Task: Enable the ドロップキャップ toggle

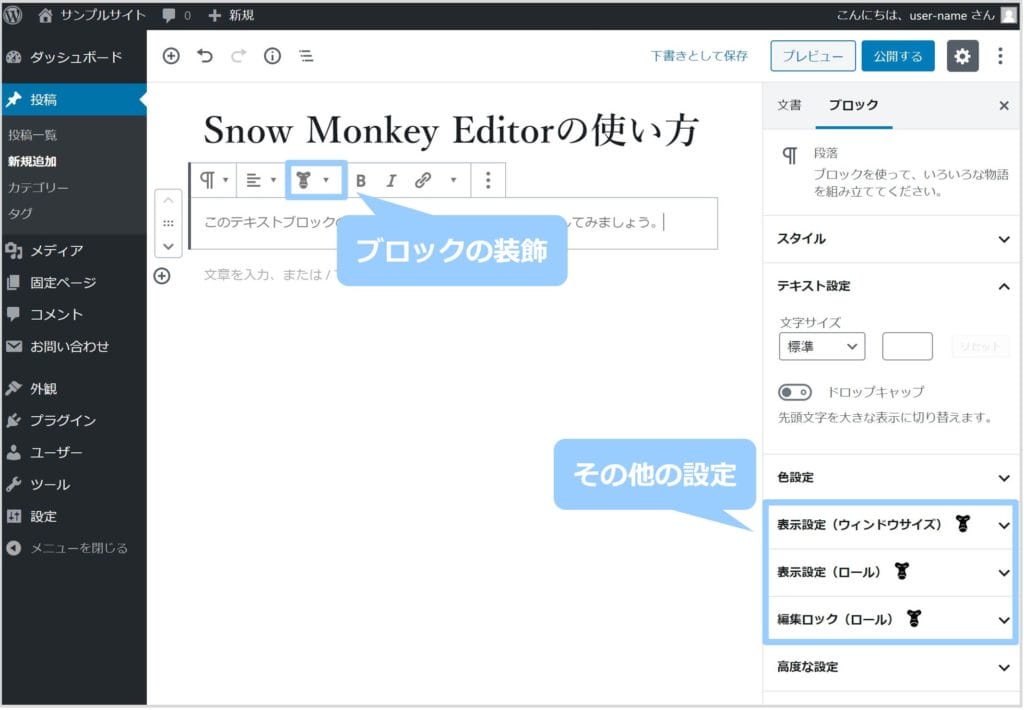Action: coord(794,392)
